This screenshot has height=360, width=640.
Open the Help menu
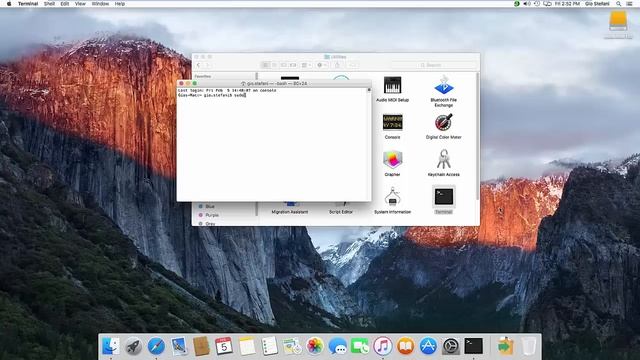point(120,4)
